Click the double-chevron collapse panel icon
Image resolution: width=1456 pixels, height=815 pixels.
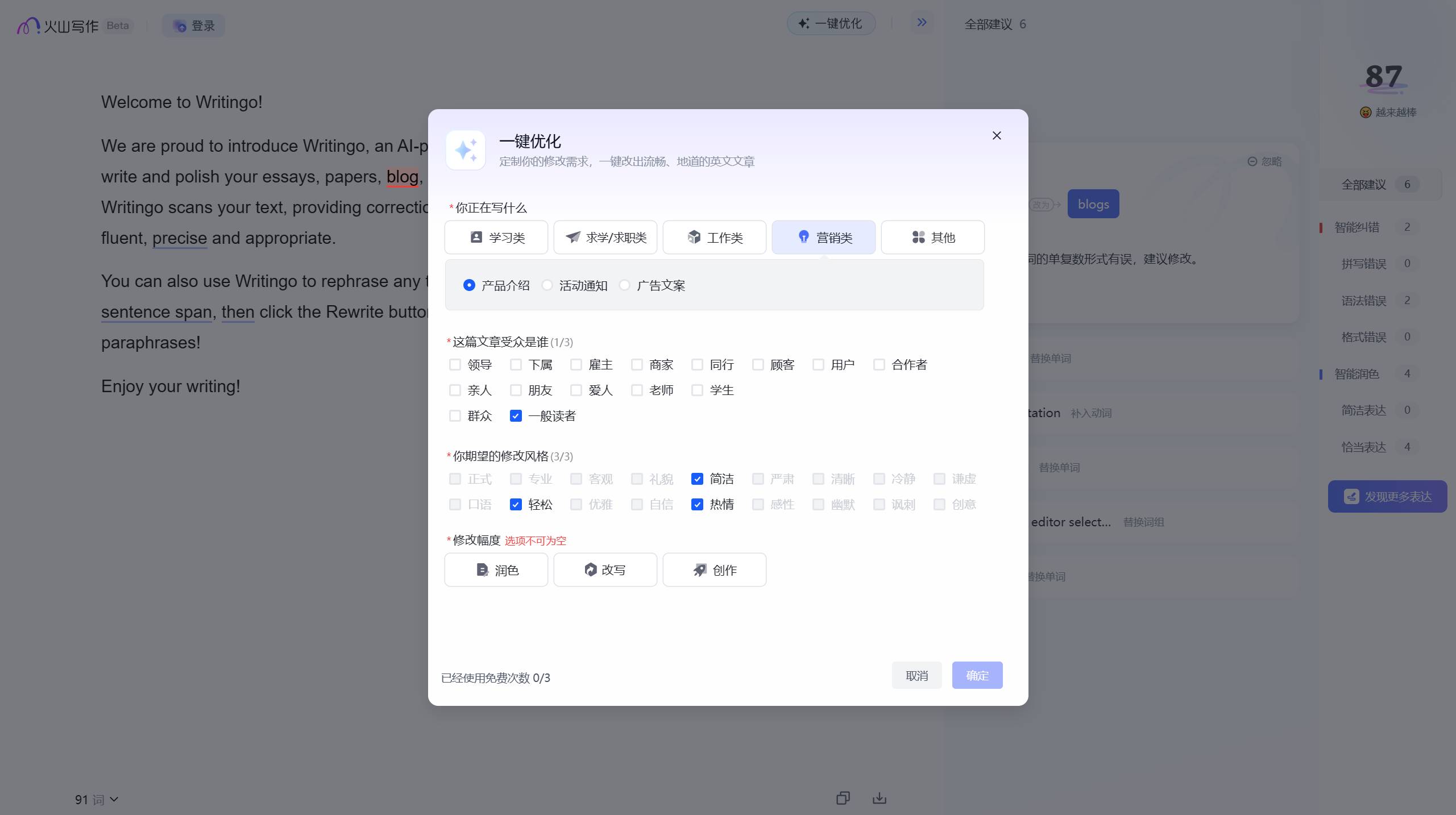(922, 23)
